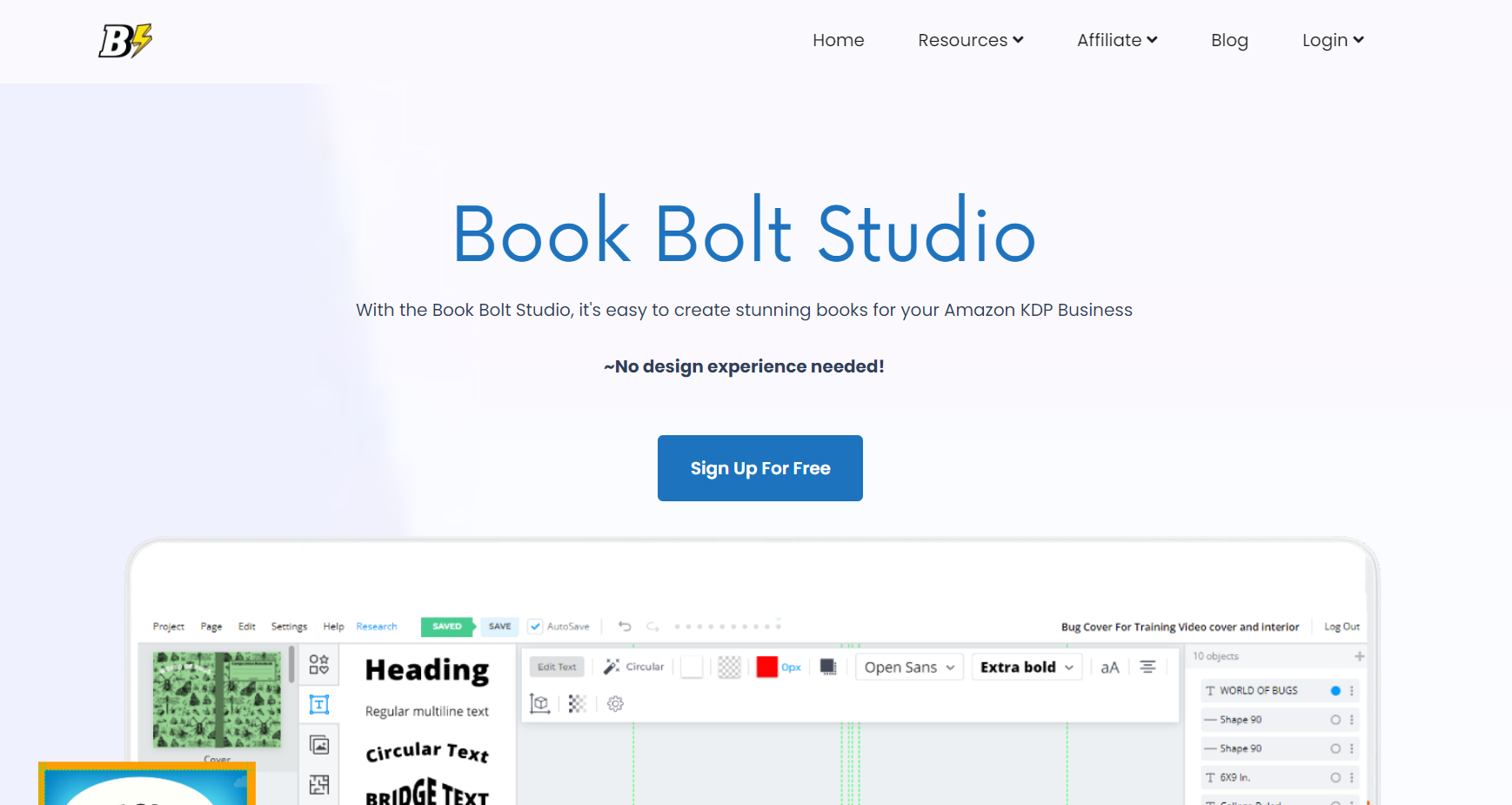Select the Puzzles panel icon in the sidebar
The width and height of the screenshot is (1512, 805).
tap(319, 784)
